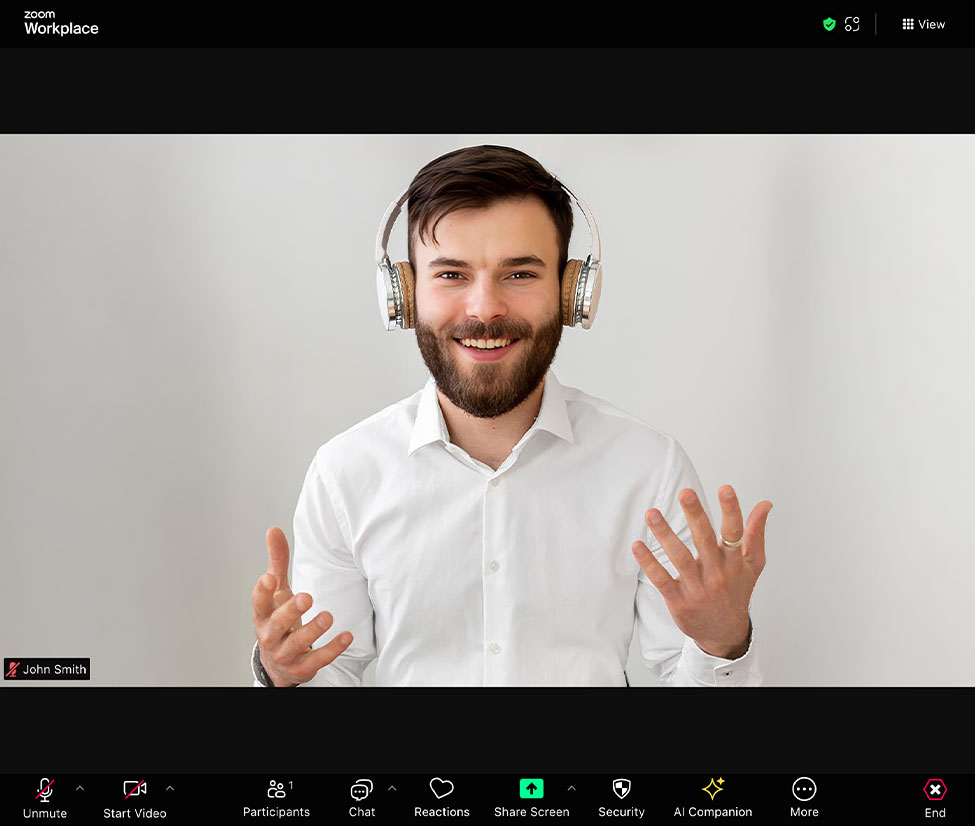975x826 pixels.
Task: End the meeting with the End button
Action: tap(934, 797)
